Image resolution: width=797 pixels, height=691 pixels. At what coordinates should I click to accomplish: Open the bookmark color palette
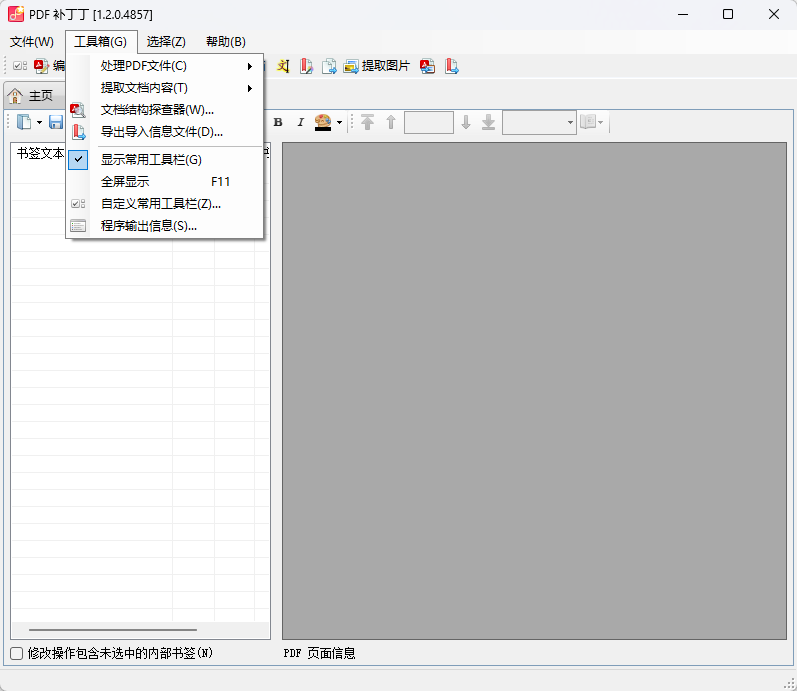click(323, 122)
